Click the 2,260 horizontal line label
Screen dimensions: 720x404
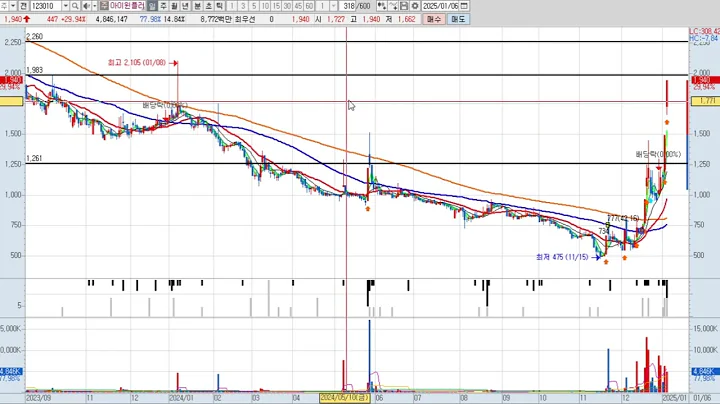34,36
